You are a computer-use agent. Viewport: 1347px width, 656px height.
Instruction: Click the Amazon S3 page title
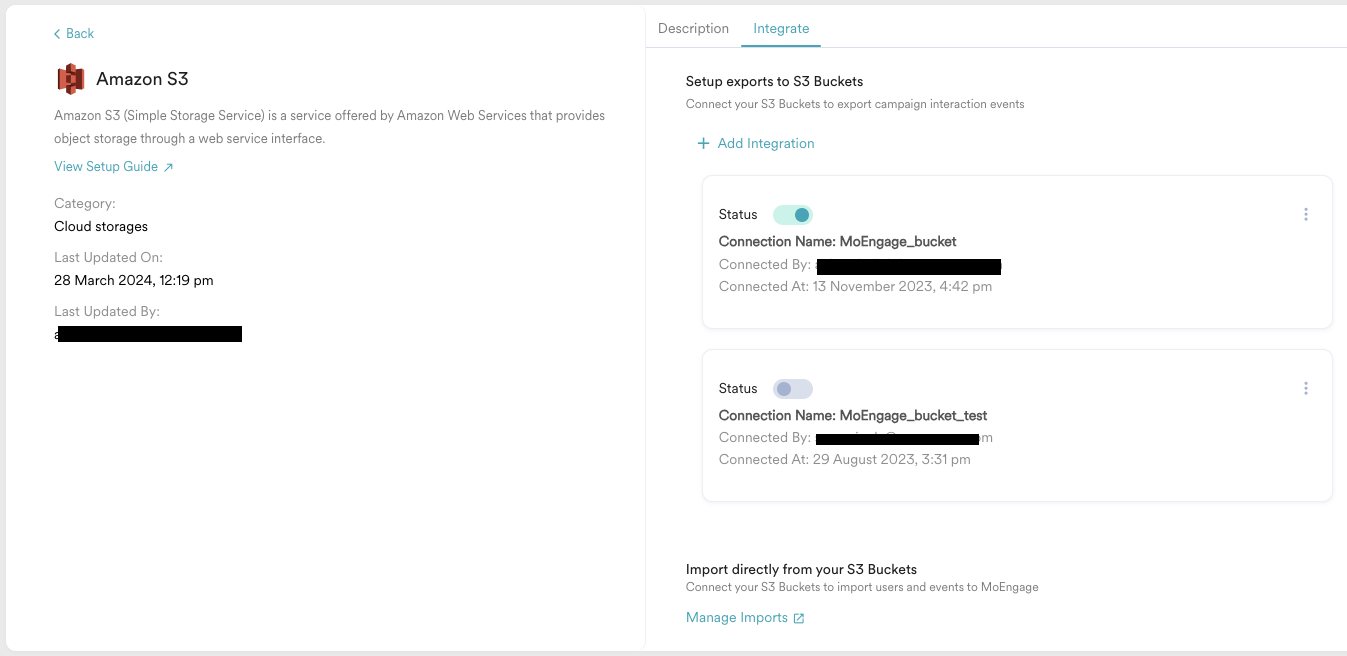(x=142, y=79)
